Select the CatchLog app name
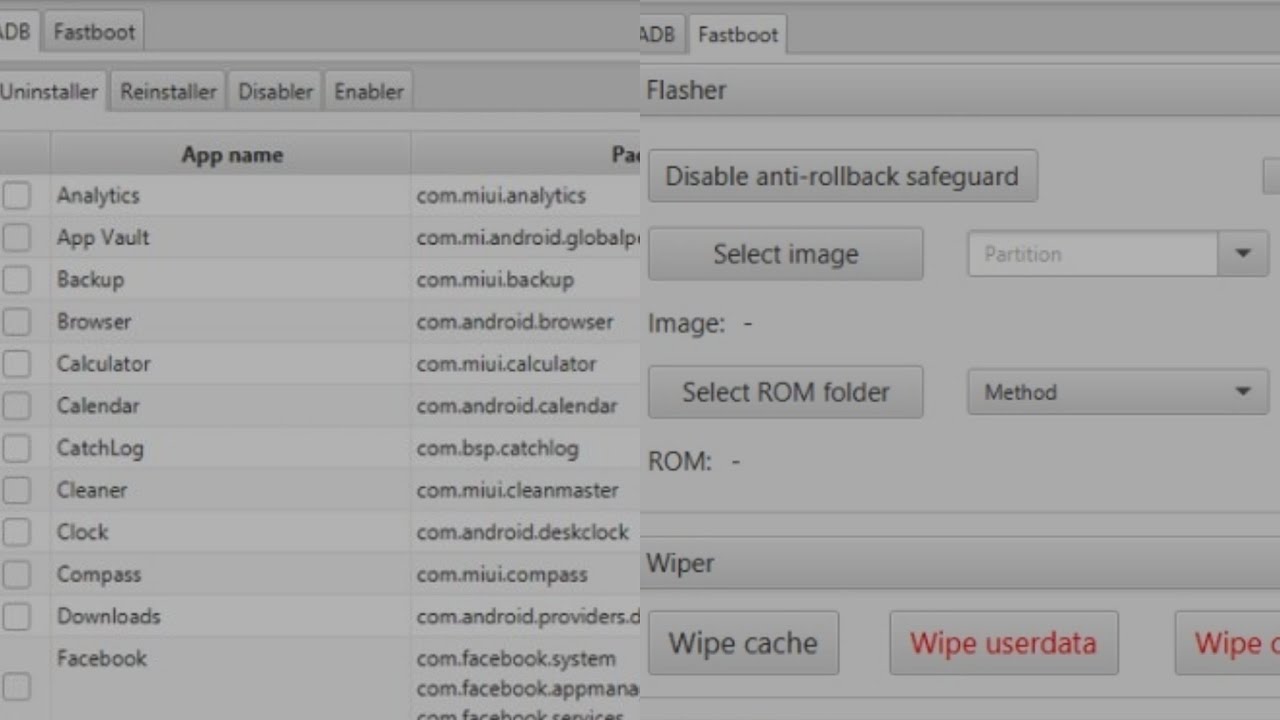Image resolution: width=1280 pixels, height=720 pixels. click(100, 448)
